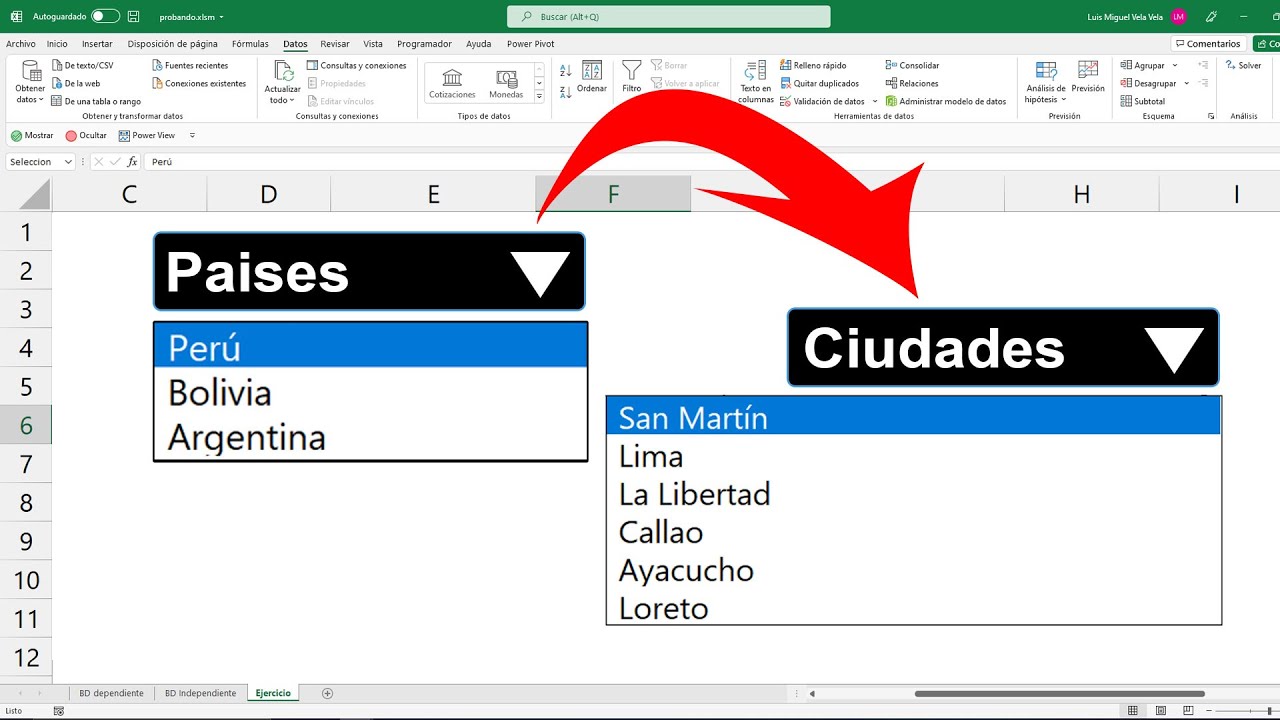
Task: Open Conexiones existentes
Action: pos(199,83)
